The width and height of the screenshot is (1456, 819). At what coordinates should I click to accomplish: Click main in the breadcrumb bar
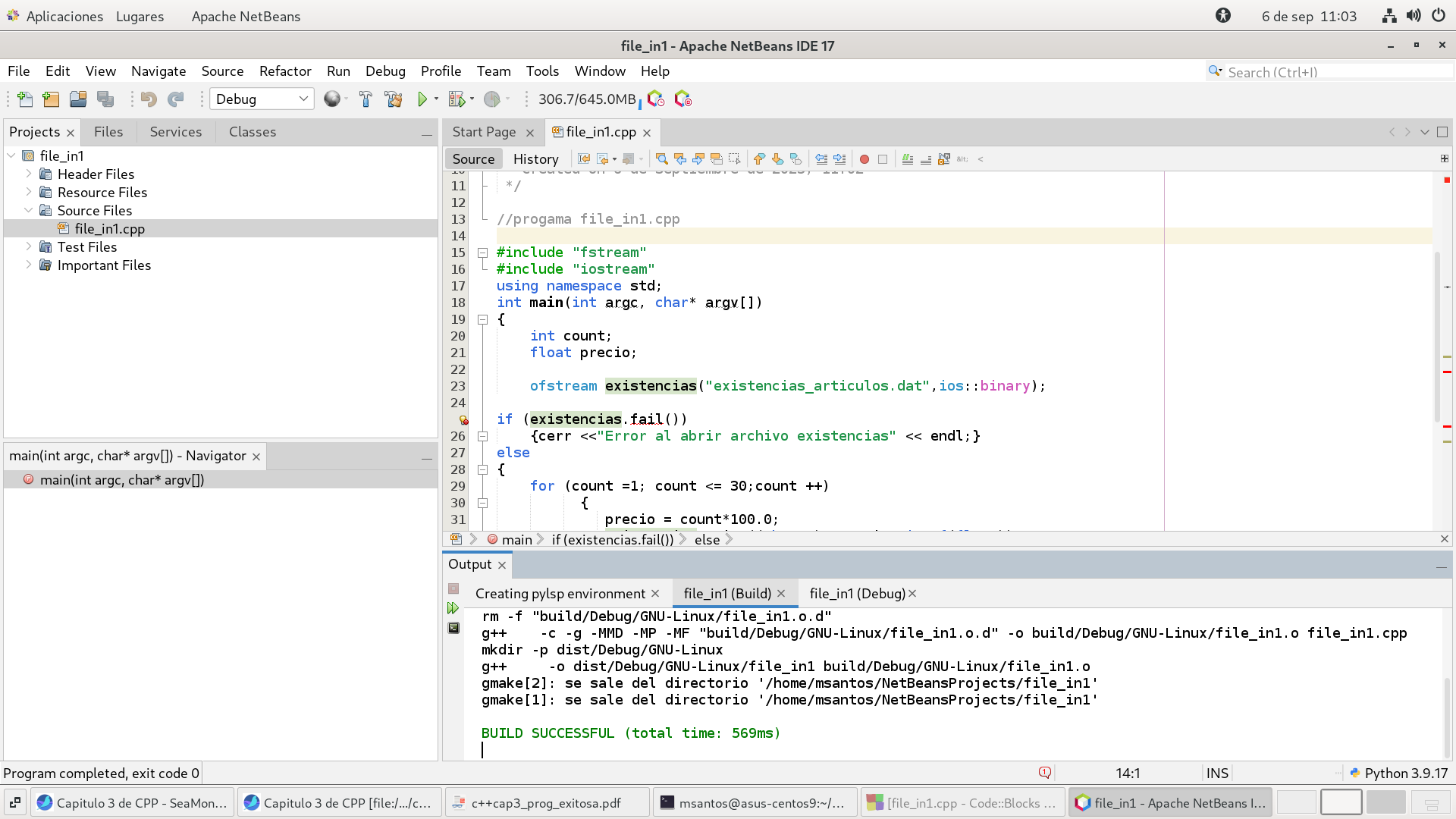tap(516, 539)
